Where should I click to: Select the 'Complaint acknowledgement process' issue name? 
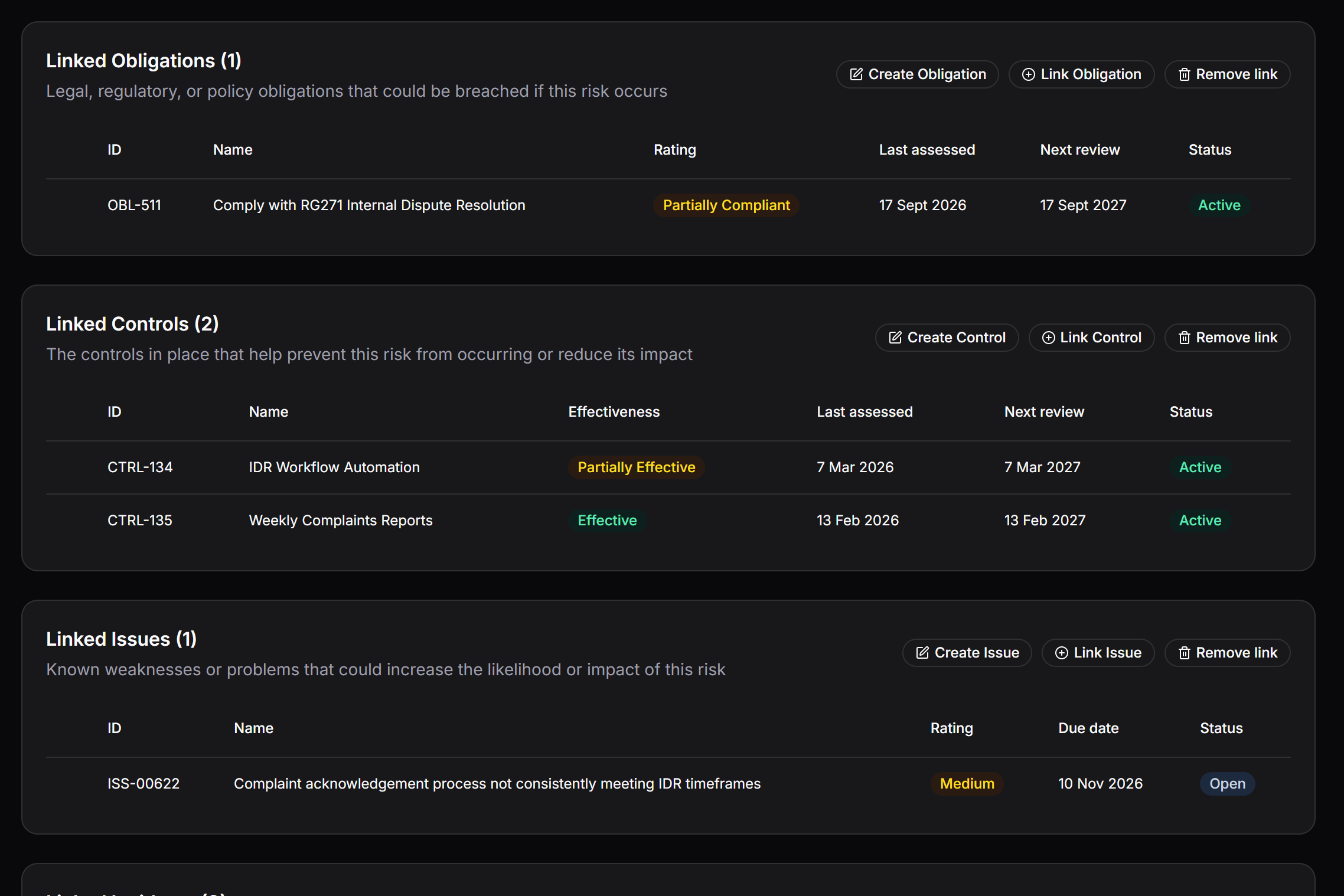[x=497, y=784]
